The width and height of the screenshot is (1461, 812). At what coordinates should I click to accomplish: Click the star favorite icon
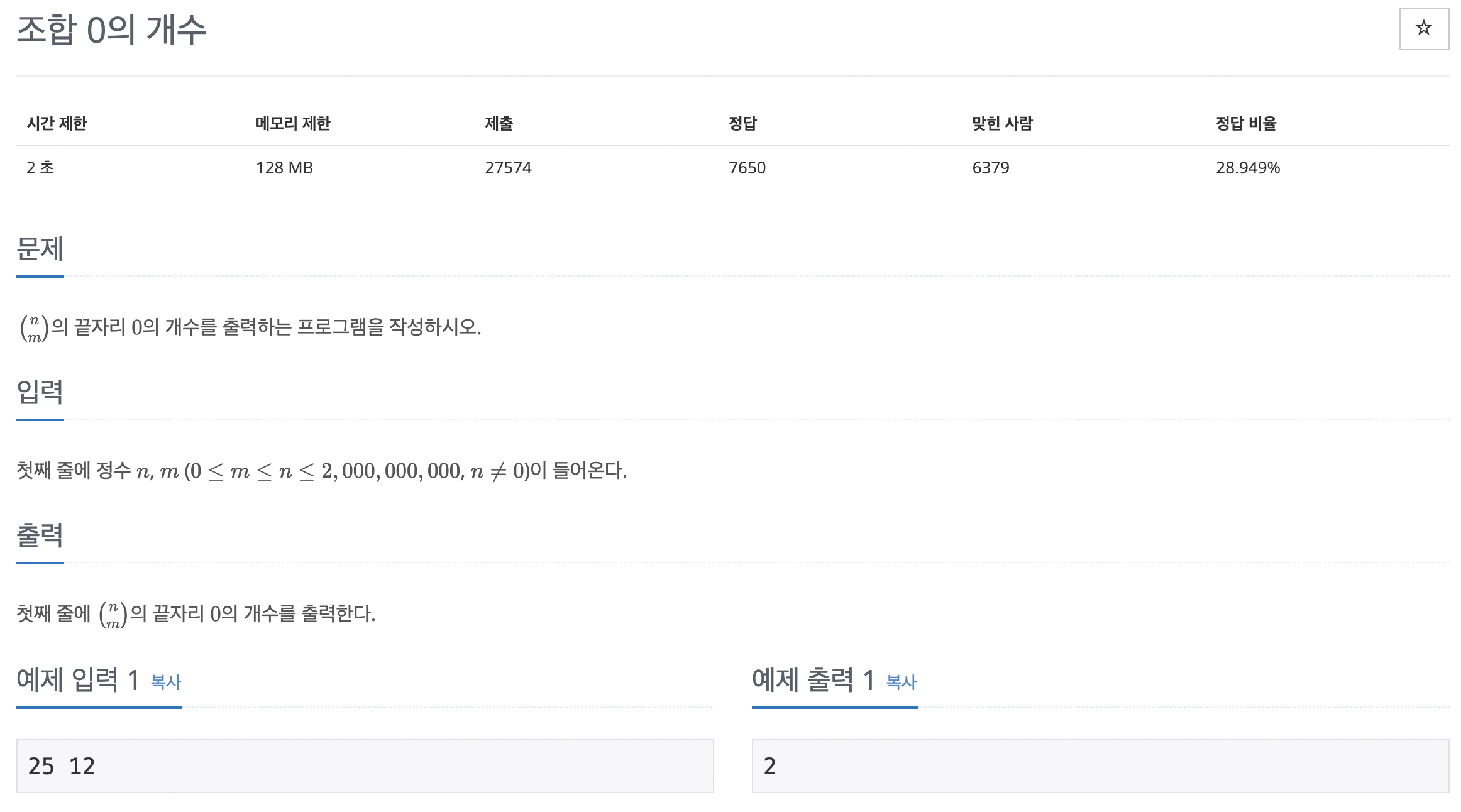[1423, 28]
